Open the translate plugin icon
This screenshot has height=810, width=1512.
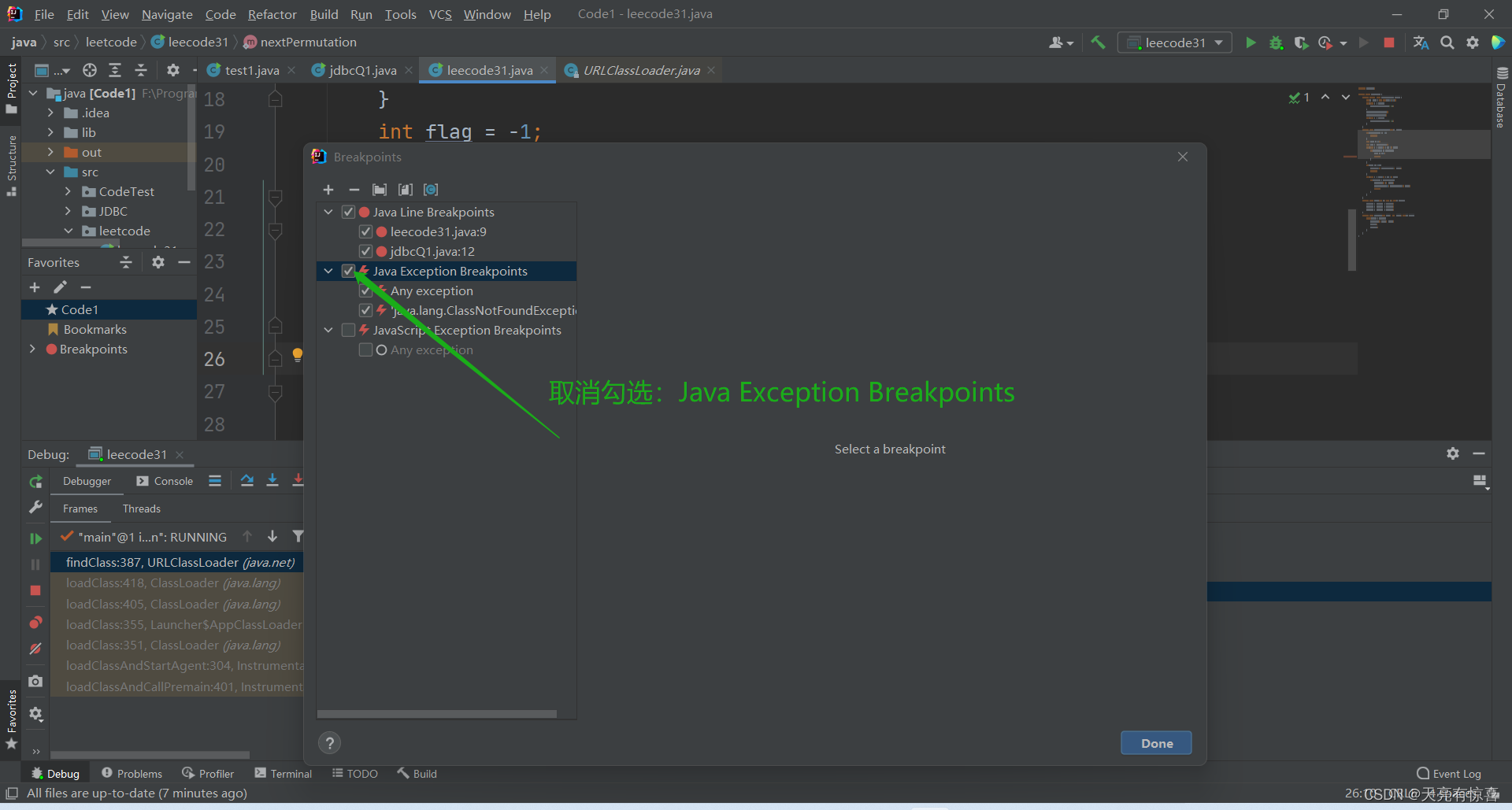pos(1421,43)
